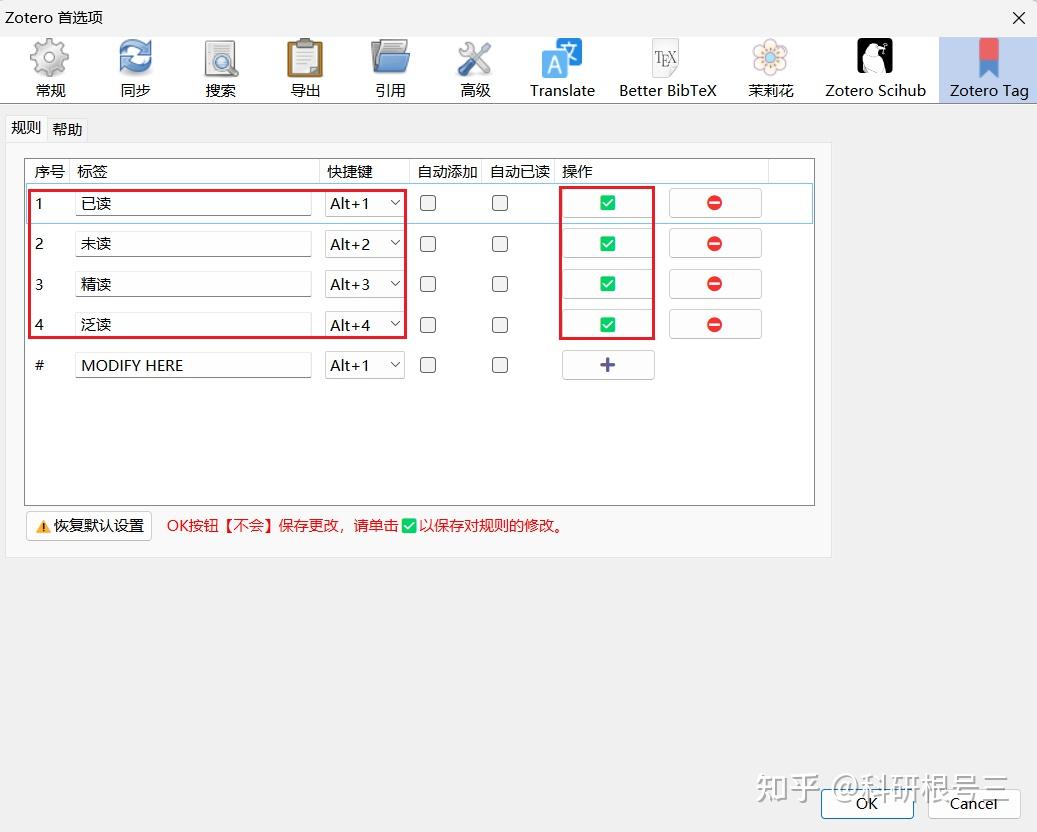This screenshot has height=832, width=1037.
Task: Toggle 自动已读 checkbox for 未读 rule
Action: pos(500,244)
